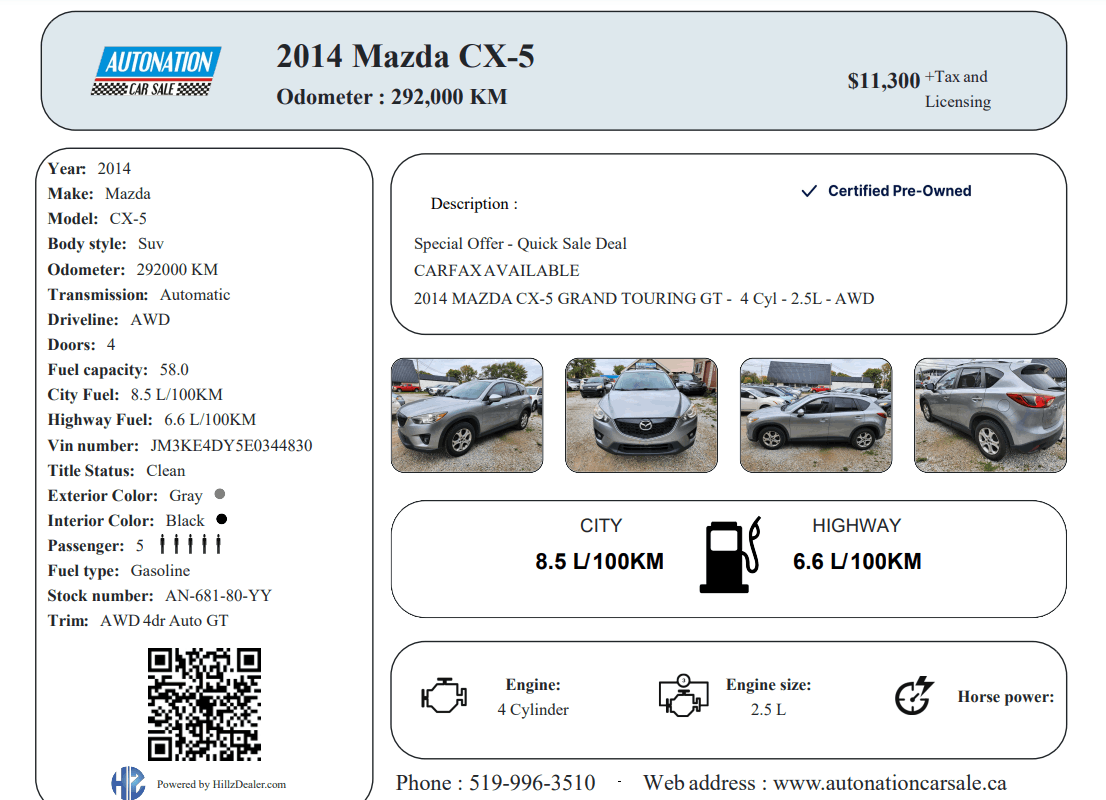The image size is (1106, 800).
Task: Click the 2014 Mazda CX-5 title
Action: tap(406, 56)
